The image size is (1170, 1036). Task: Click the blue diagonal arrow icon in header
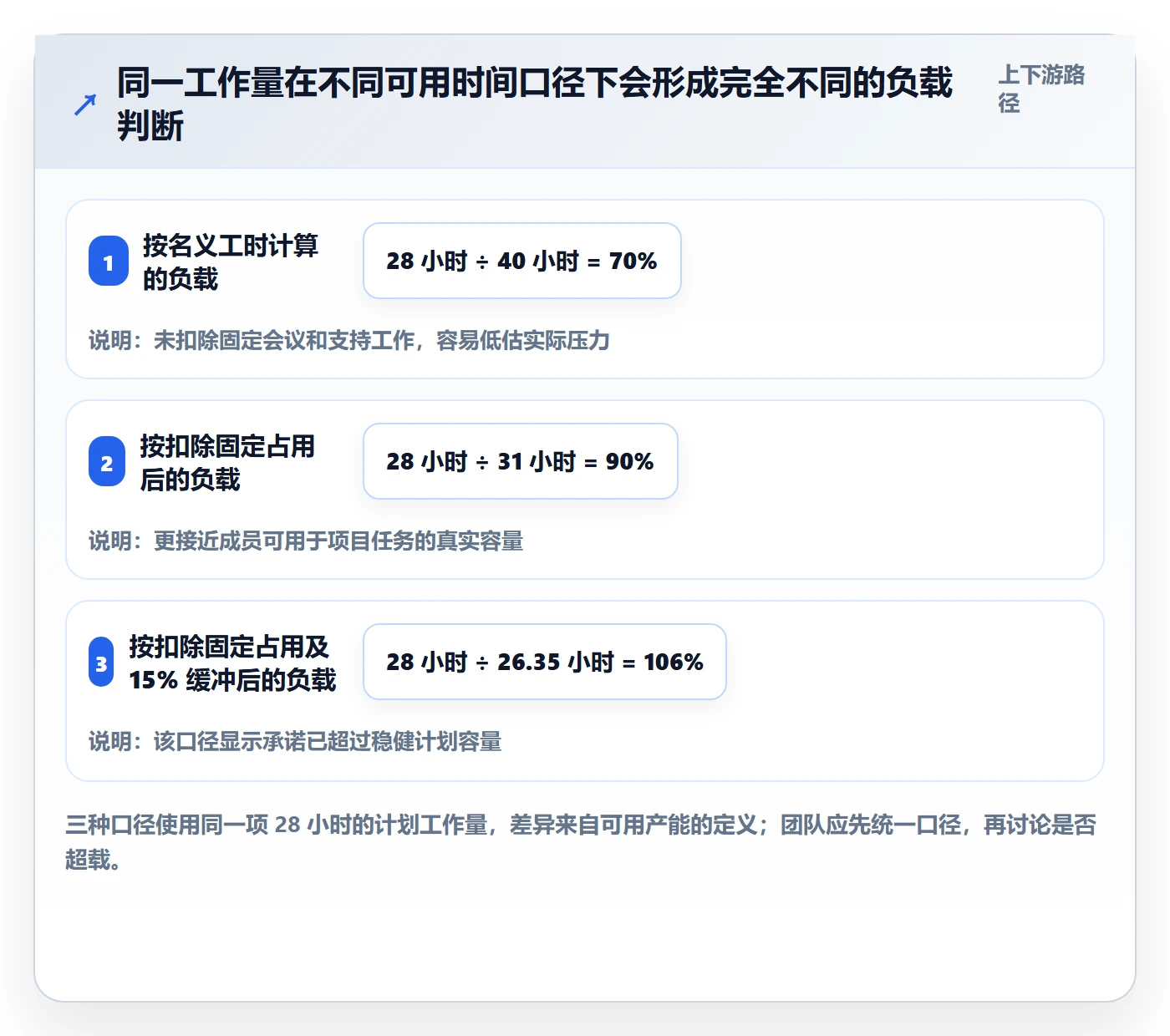pyautogui.click(x=84, y=105)
